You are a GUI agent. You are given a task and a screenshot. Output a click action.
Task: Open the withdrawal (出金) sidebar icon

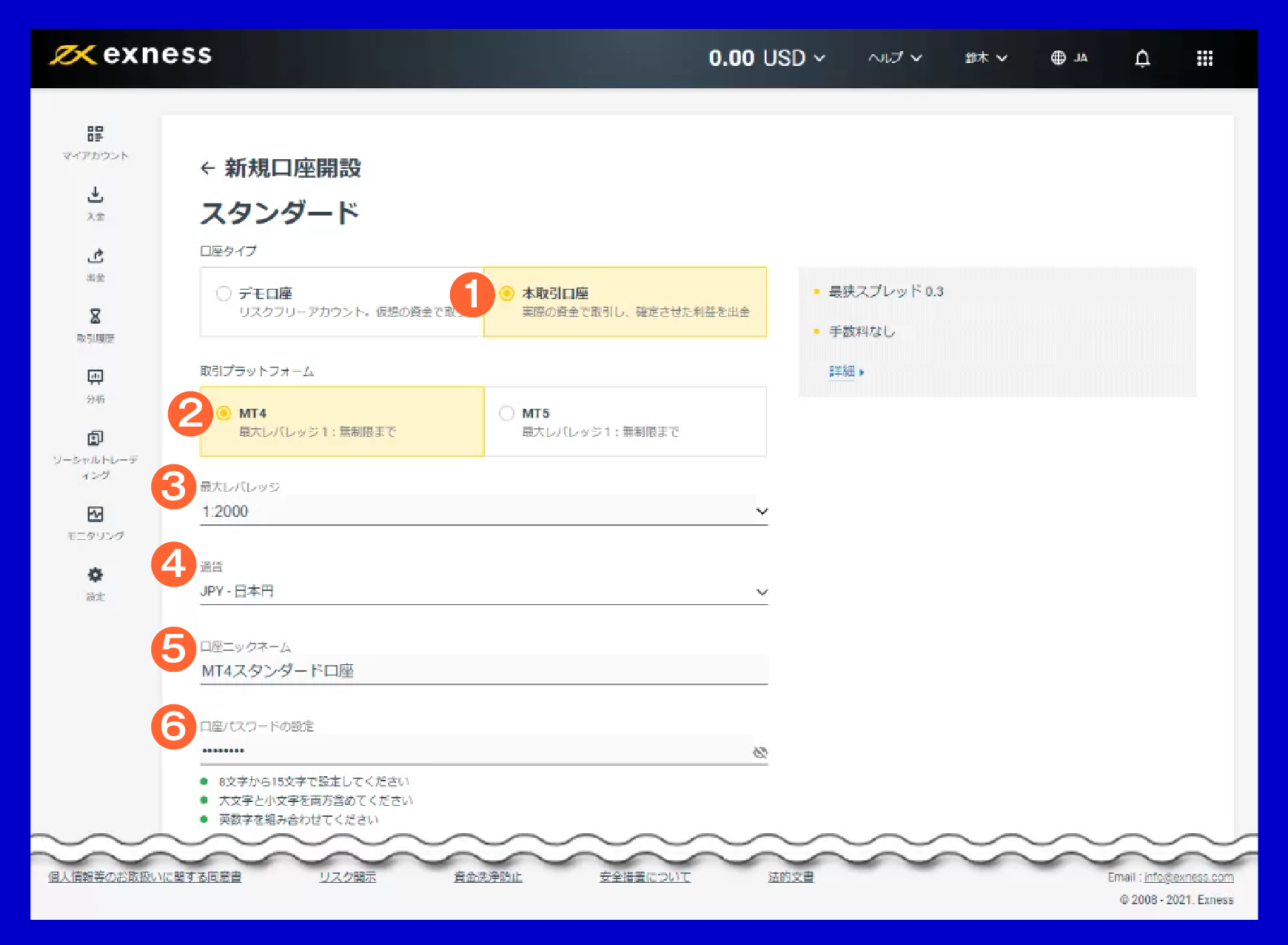tap(95, 256)
